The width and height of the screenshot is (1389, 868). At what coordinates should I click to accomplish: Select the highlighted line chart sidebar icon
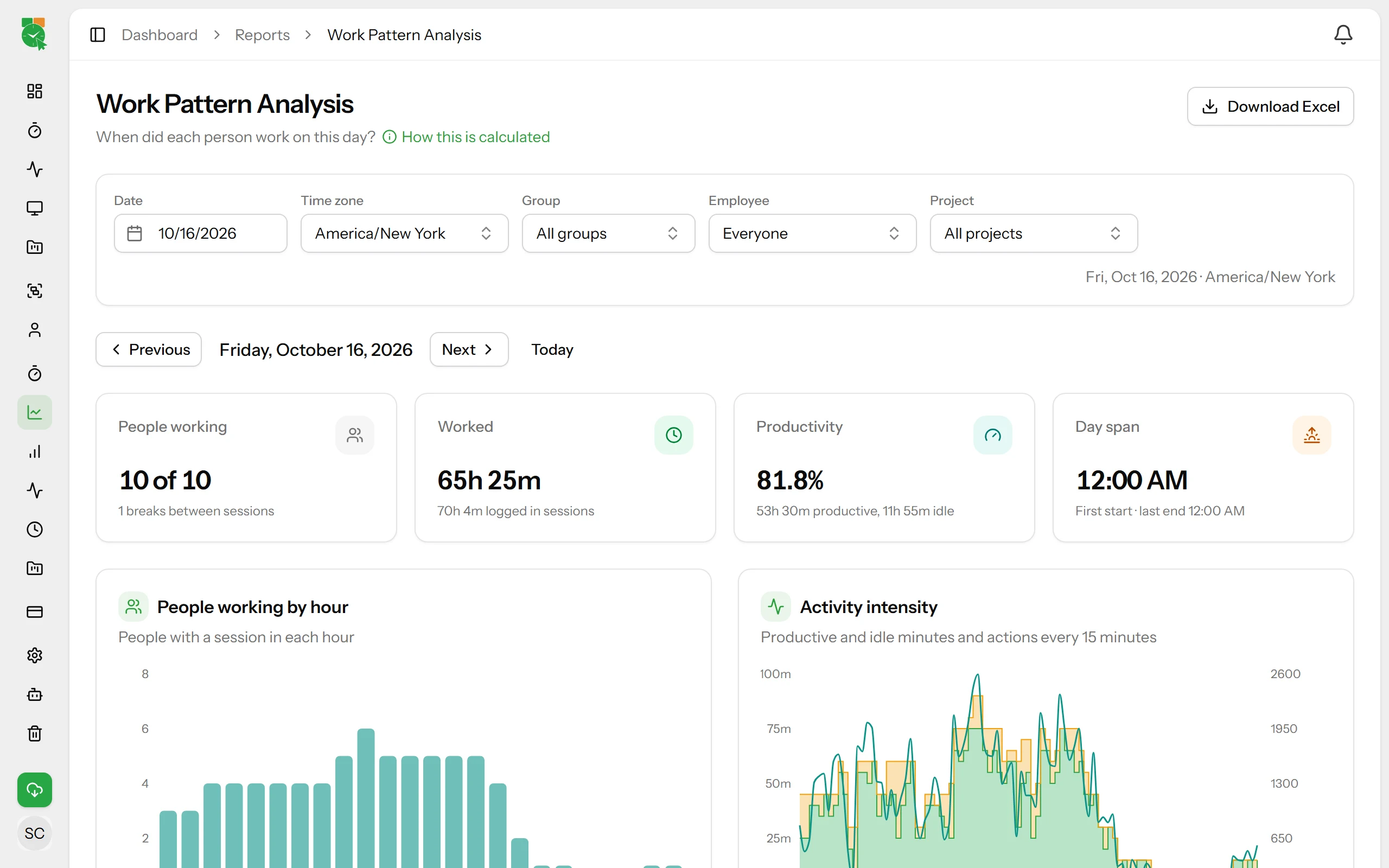click(34, 412)
